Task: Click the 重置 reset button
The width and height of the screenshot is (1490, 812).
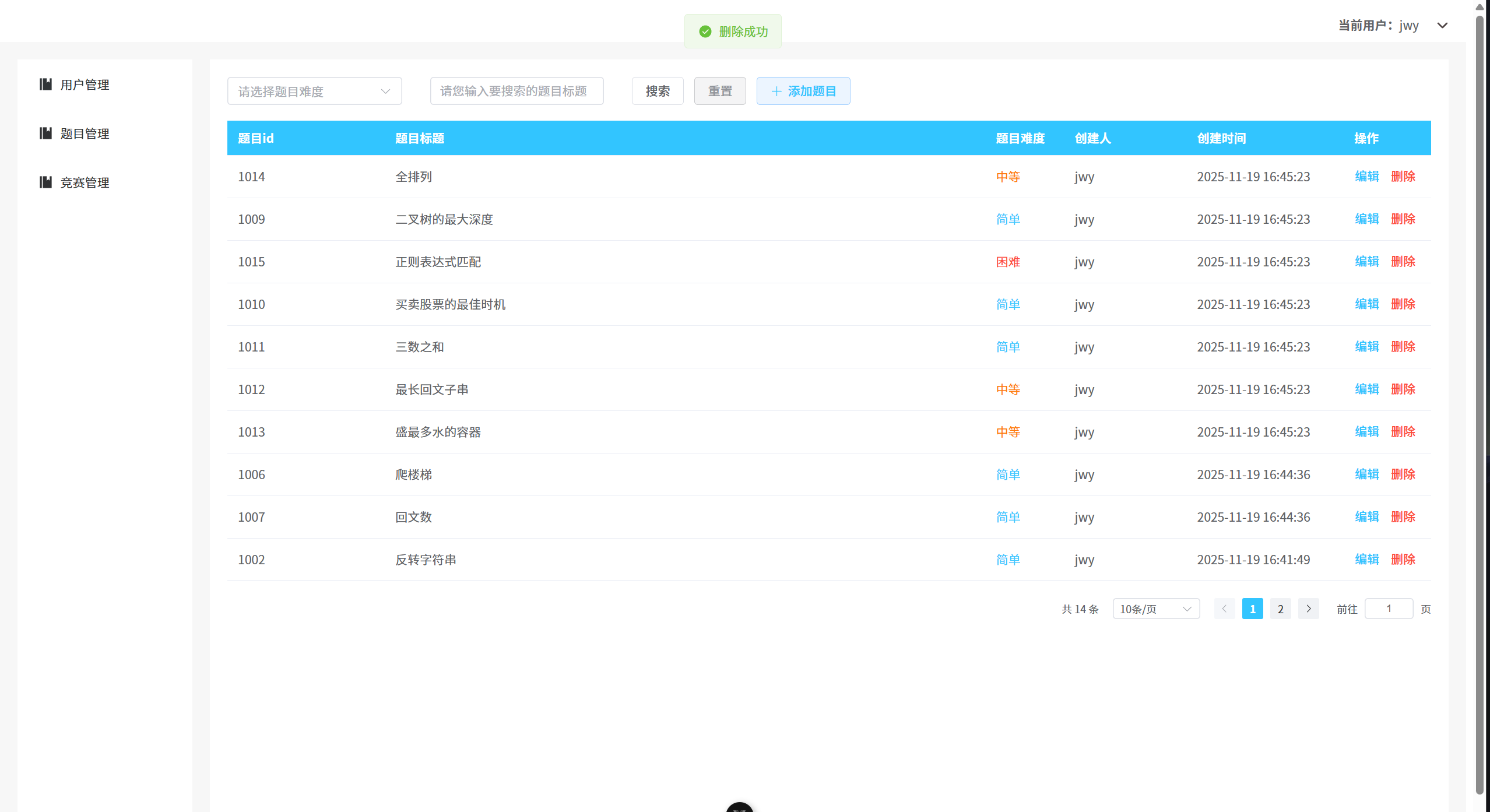Action: (x=719, y=91)
